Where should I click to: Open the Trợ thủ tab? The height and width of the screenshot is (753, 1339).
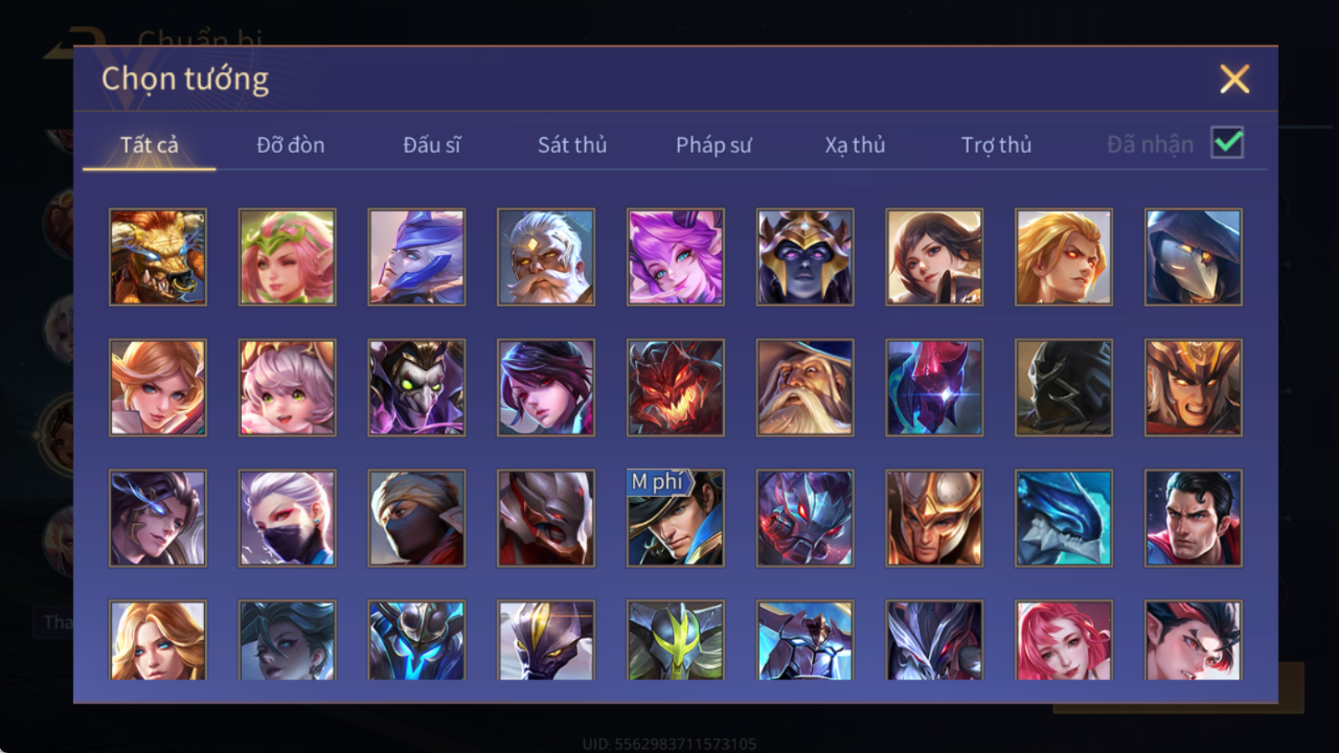[996, 145]
